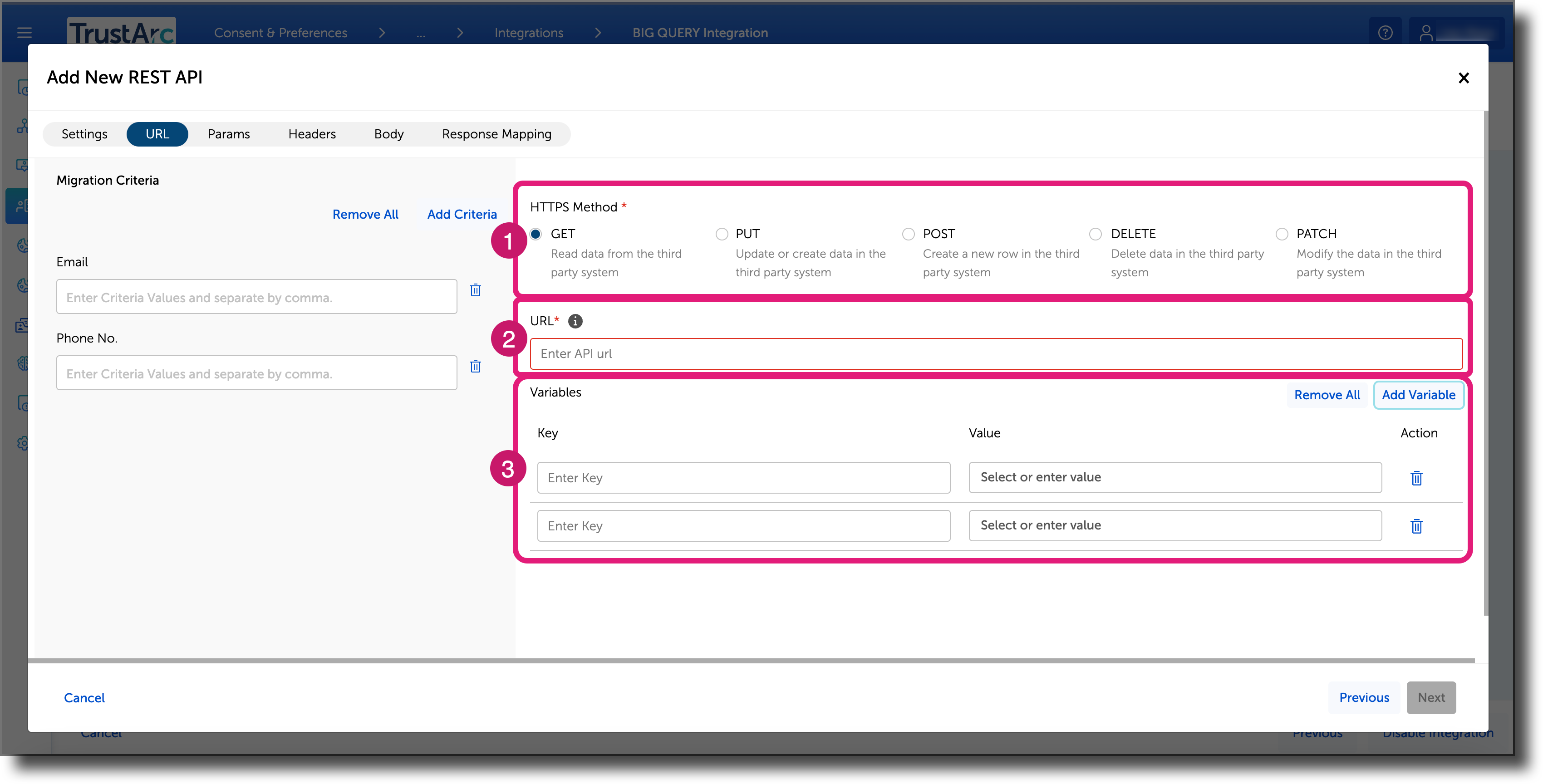Choose the PATCH HTTPS method
Viewport: 1543px width, 784px height.
1282,234
